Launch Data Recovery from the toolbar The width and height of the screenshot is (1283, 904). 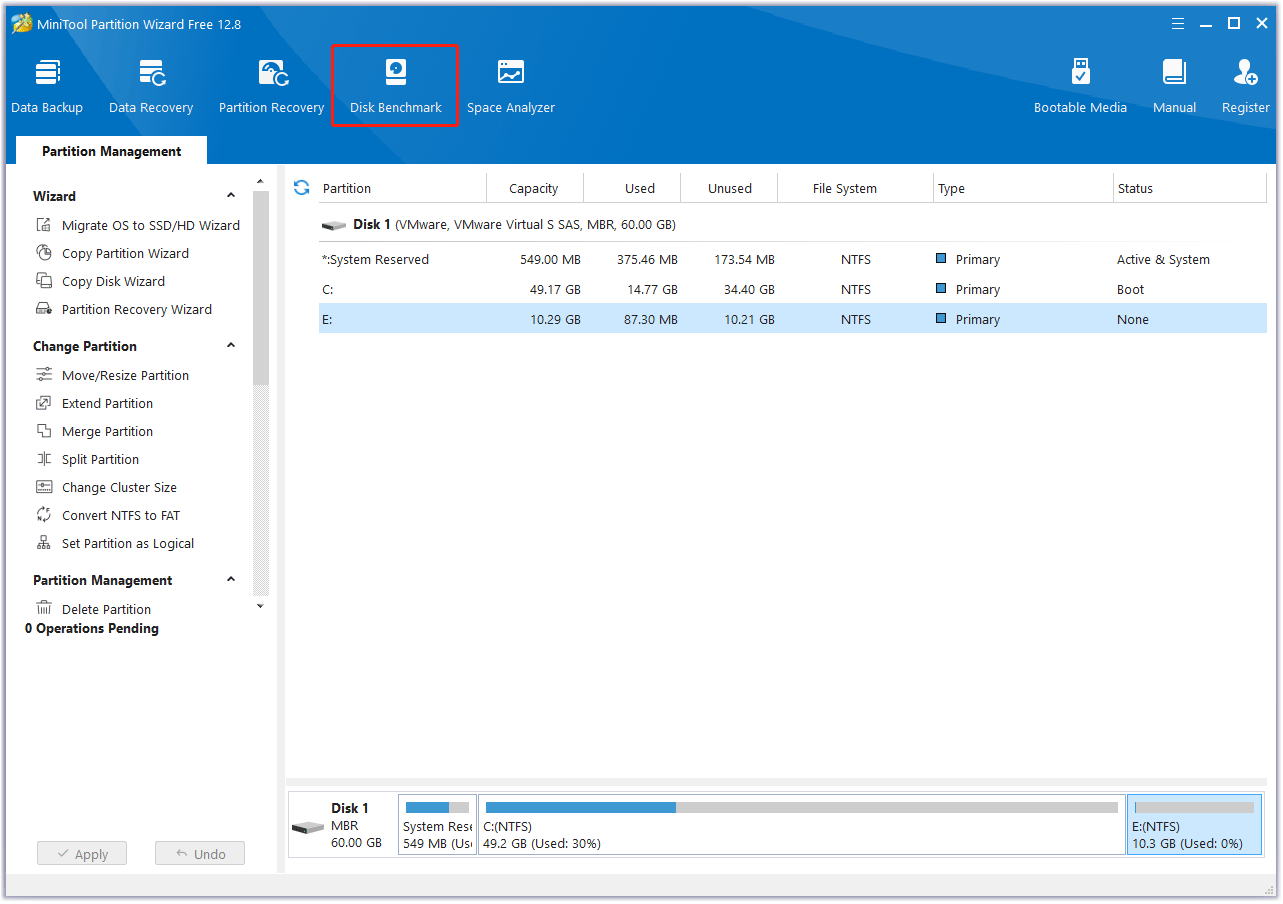pyautogui.click(x=151, y=87)
